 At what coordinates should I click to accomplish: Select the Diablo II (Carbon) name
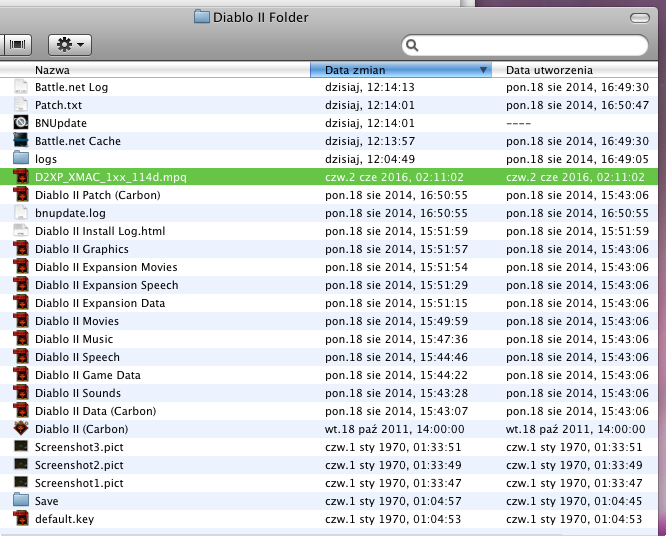click(x=82, y=429)
